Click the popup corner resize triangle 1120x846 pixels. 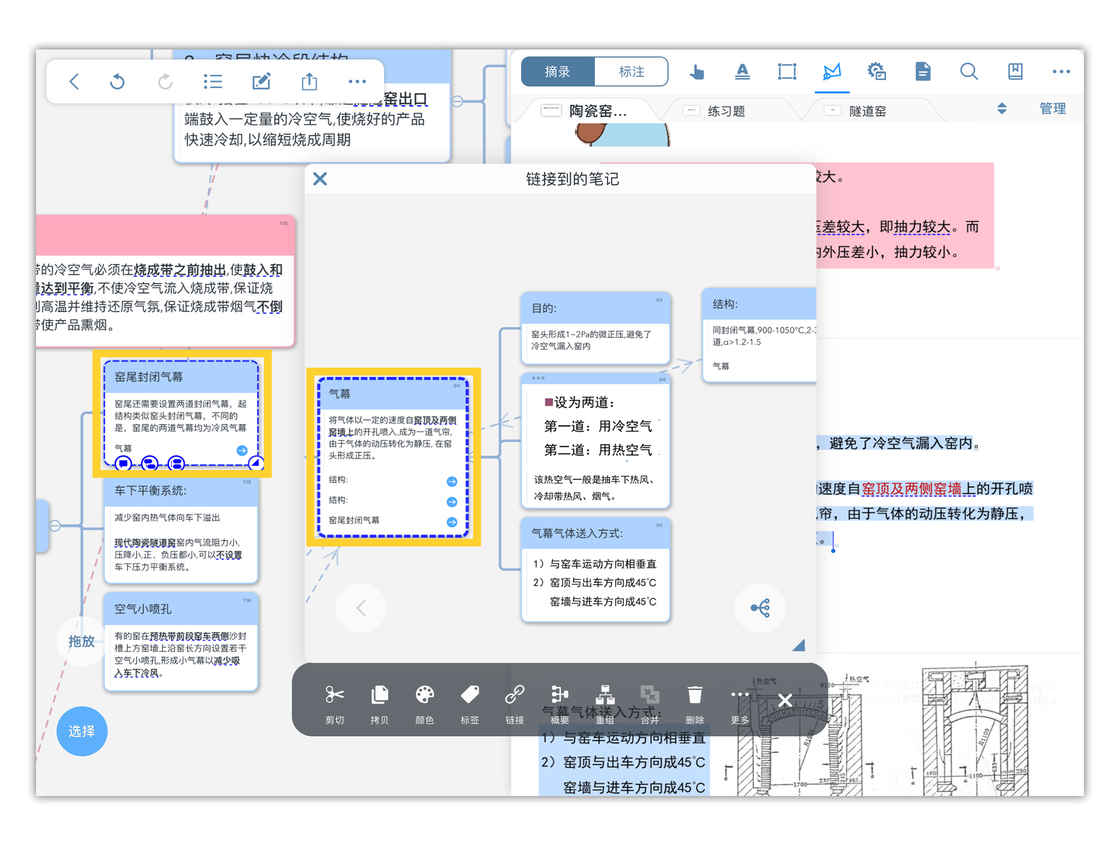799,645
